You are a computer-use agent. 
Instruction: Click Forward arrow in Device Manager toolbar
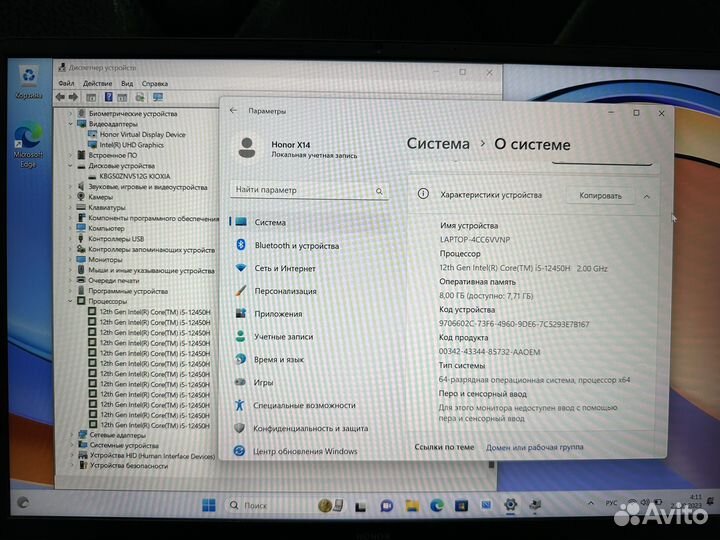tap(73, 97)
